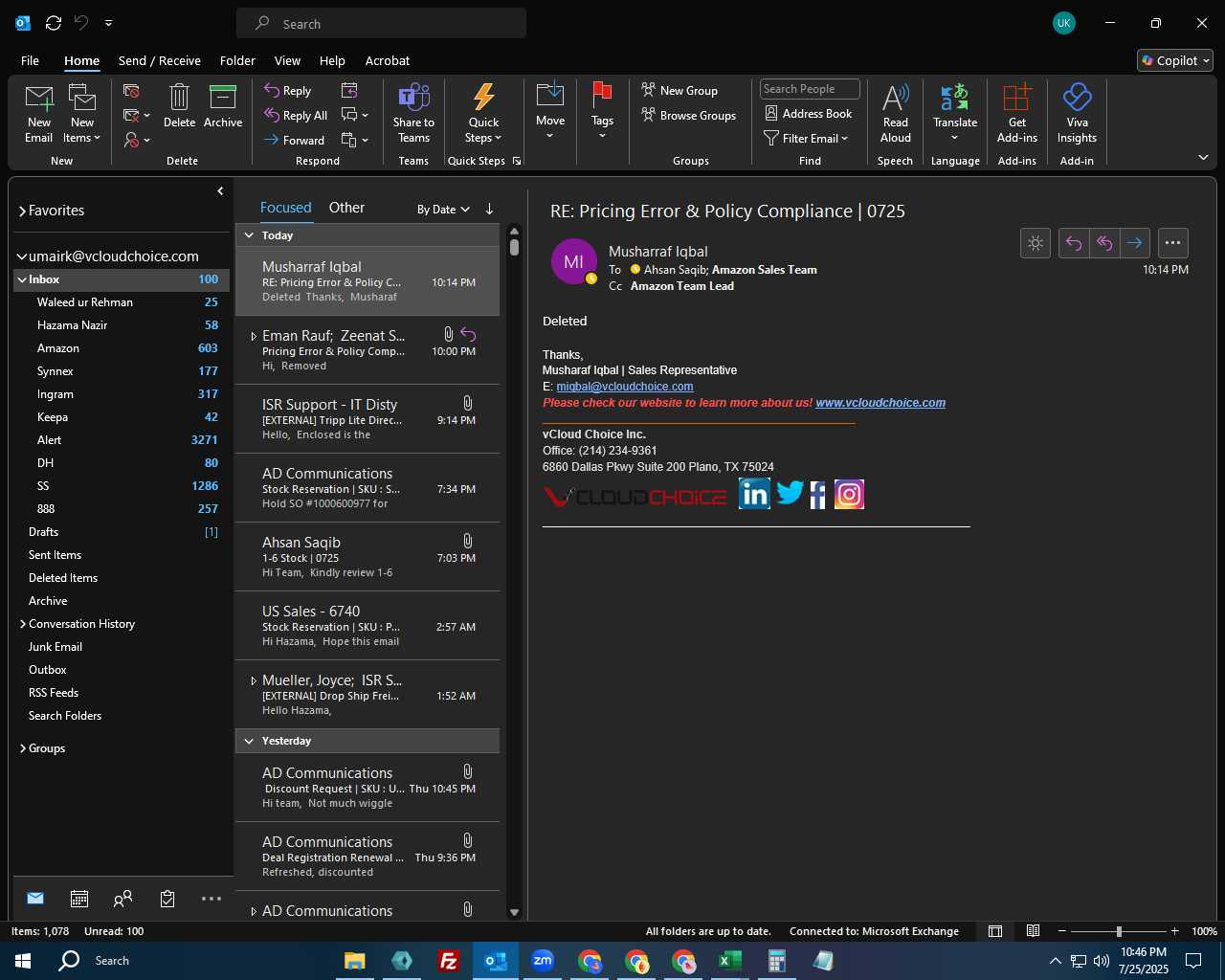Expand the Mueller, Joyce conversation
Viewport: 1225px width, 980px height.
coord(253,680)
